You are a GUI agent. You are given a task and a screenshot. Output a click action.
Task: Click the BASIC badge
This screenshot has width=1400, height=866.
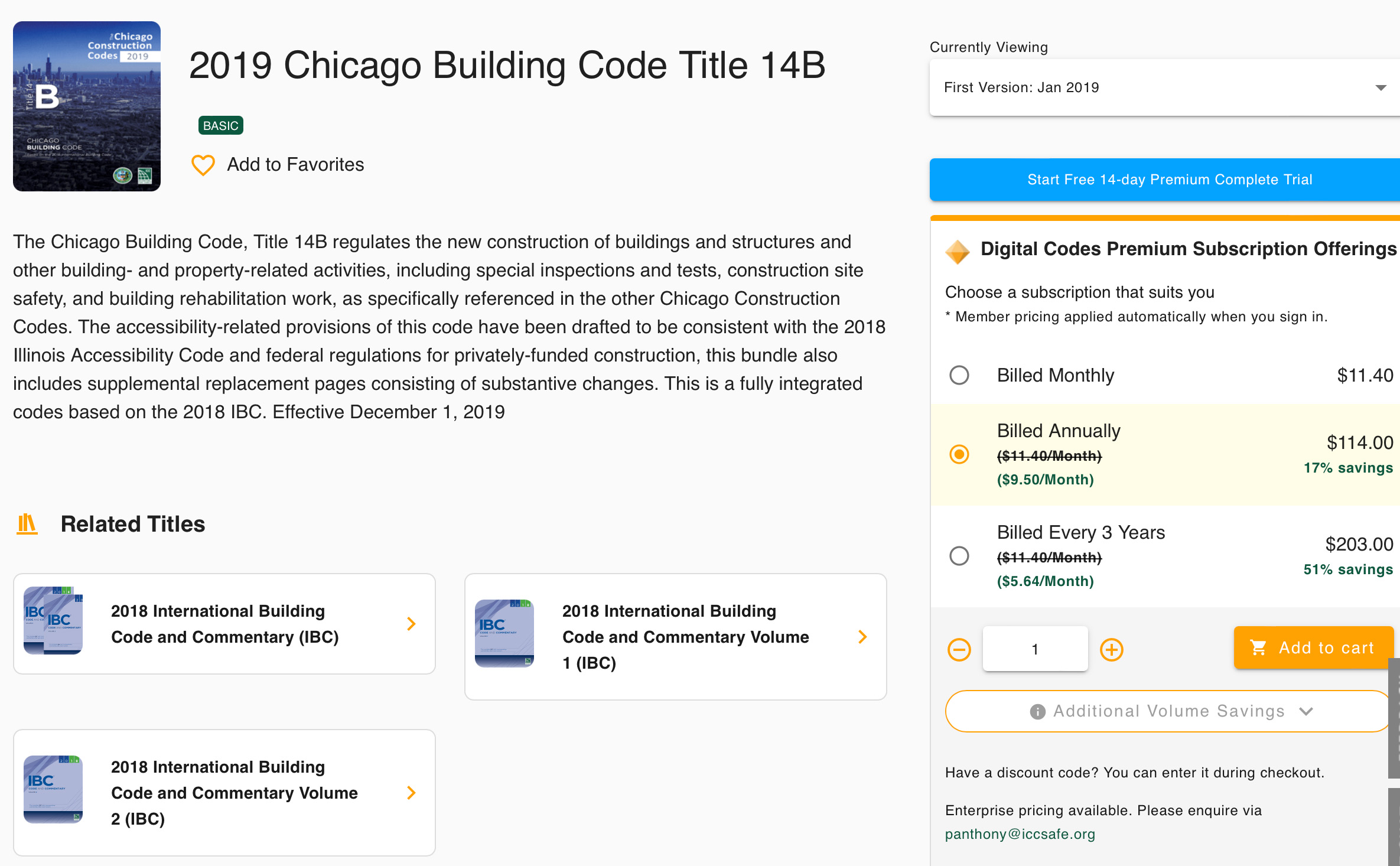[221, 125]
